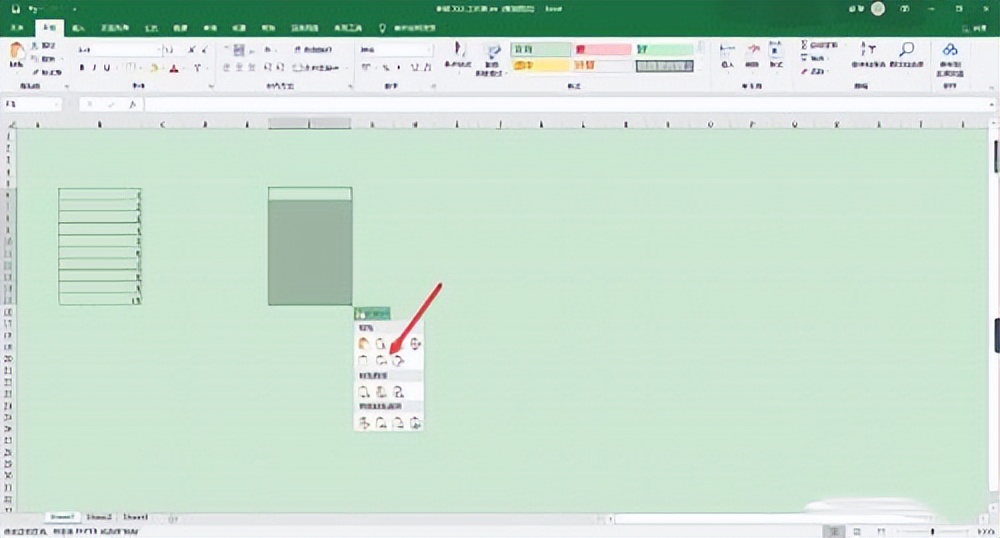This screenshot has height=538, width=1000.
Task: Click the large Paste clipboard button in ribbon
Action: (17, 55)
